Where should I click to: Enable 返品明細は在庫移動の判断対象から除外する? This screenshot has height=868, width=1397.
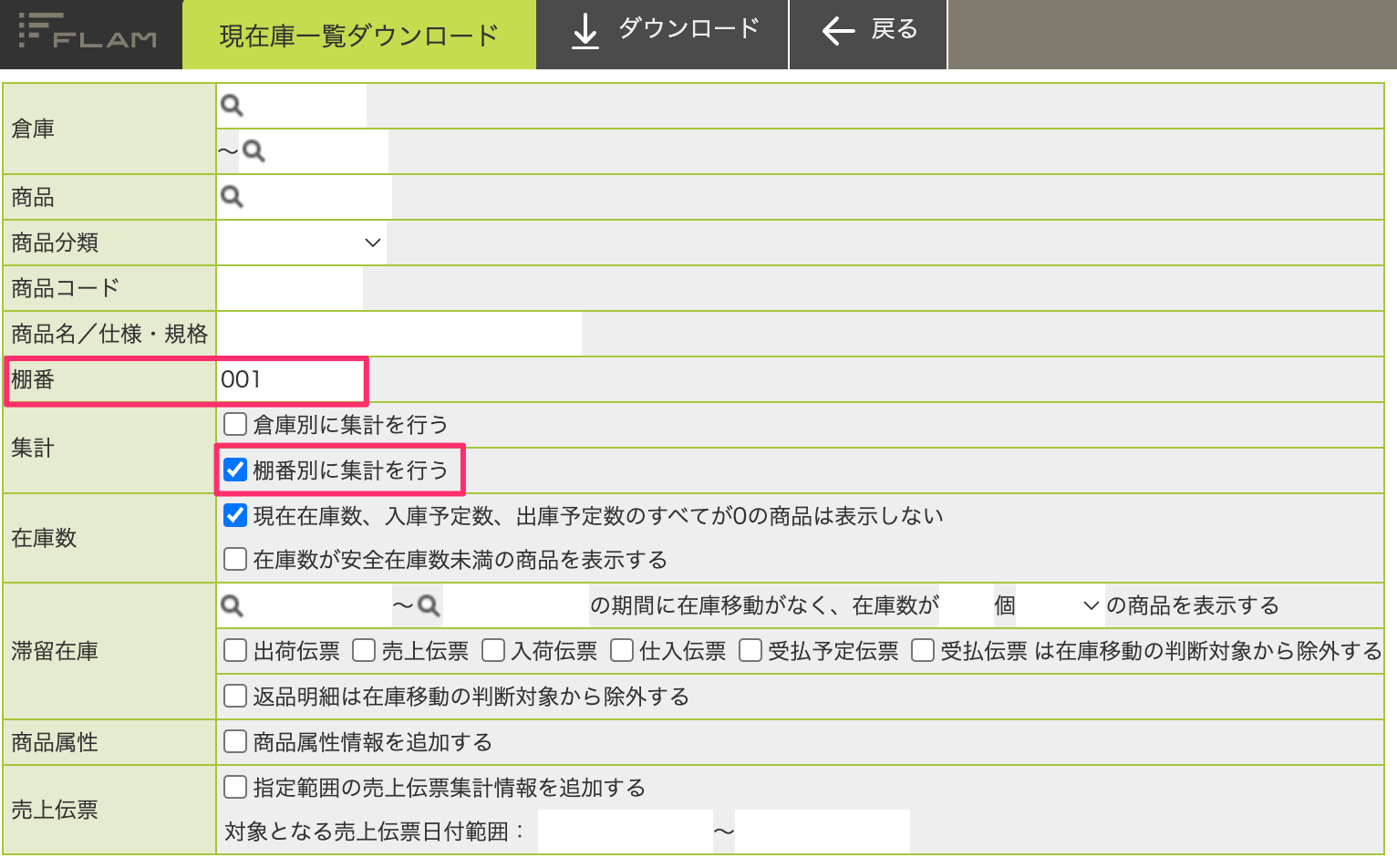click(x=235, y=696)
